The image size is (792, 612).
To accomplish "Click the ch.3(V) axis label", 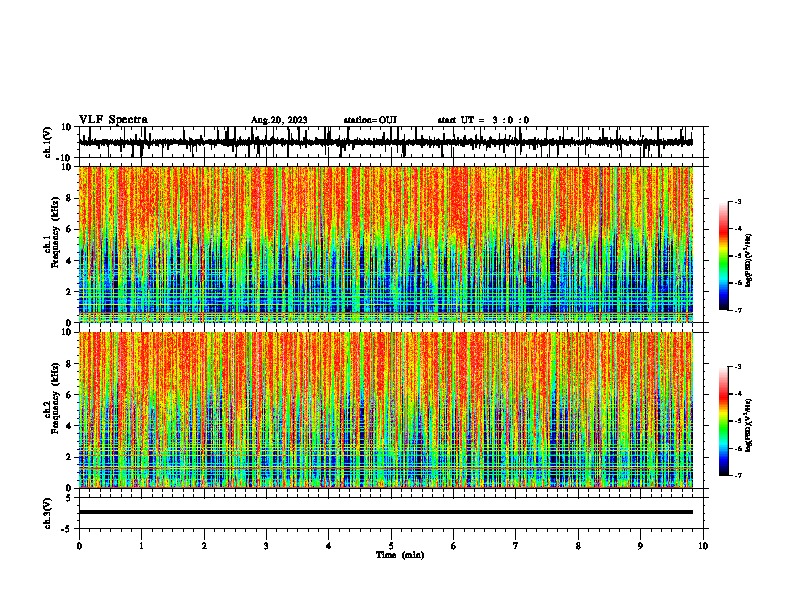I will pyautogui.click(x=48, y=513).
